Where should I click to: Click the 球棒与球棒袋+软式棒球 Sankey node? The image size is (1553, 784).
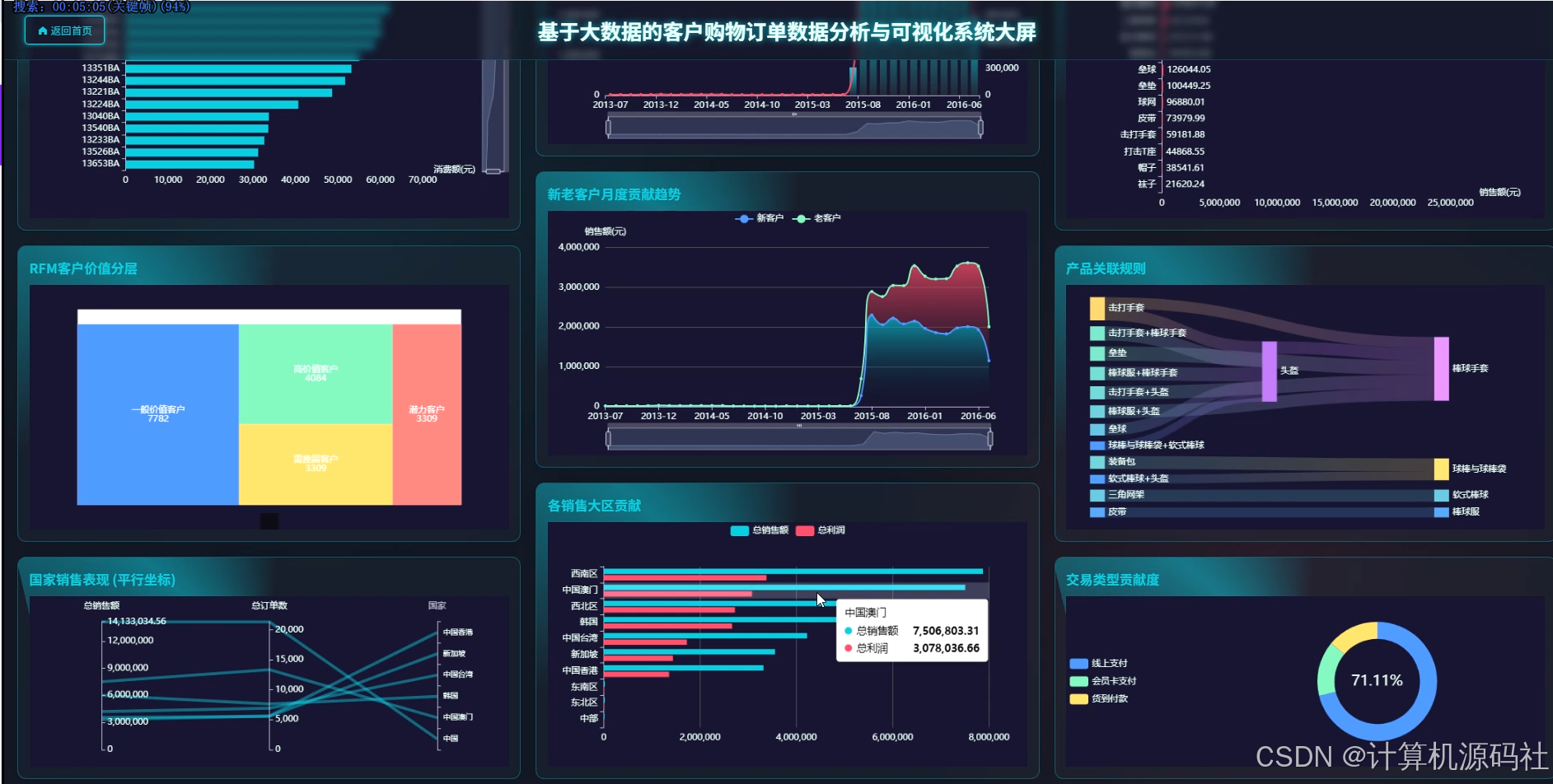click(x=1097, y=446)
